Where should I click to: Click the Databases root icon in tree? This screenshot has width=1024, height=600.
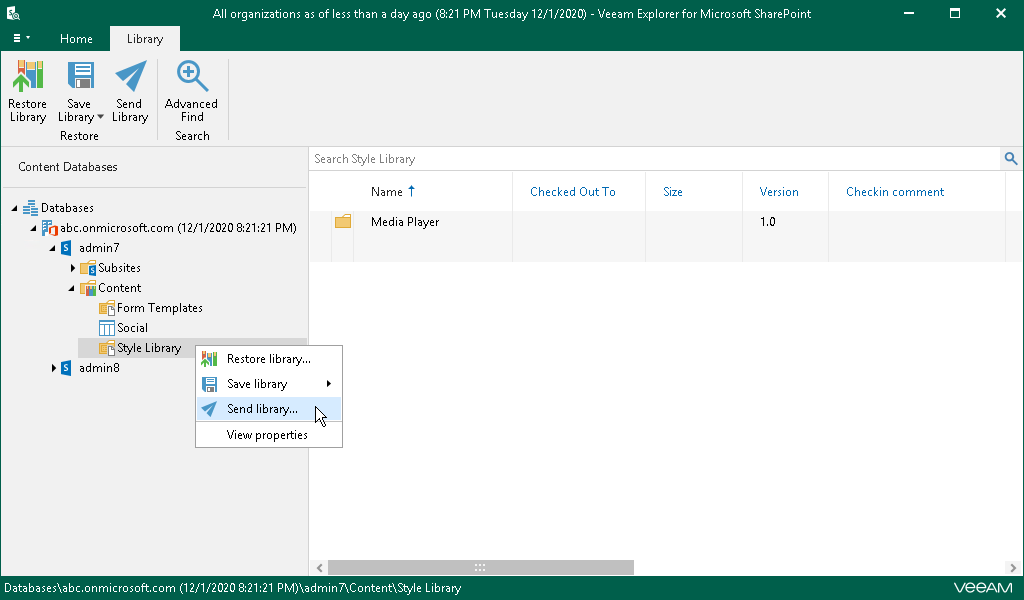pos(30,208)
